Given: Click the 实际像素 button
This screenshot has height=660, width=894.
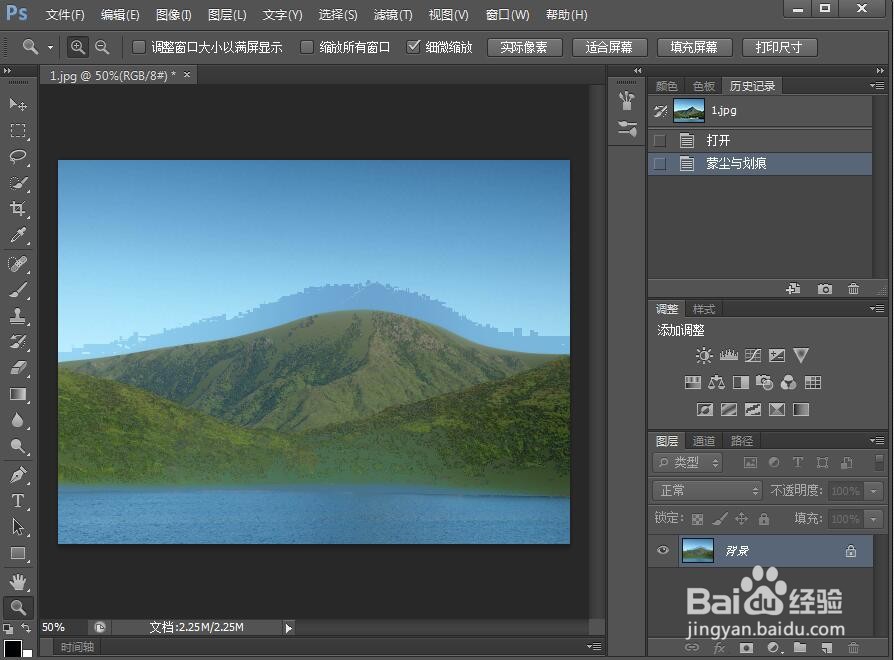Looking at the screenshot, I should click(x=525, y=47).
